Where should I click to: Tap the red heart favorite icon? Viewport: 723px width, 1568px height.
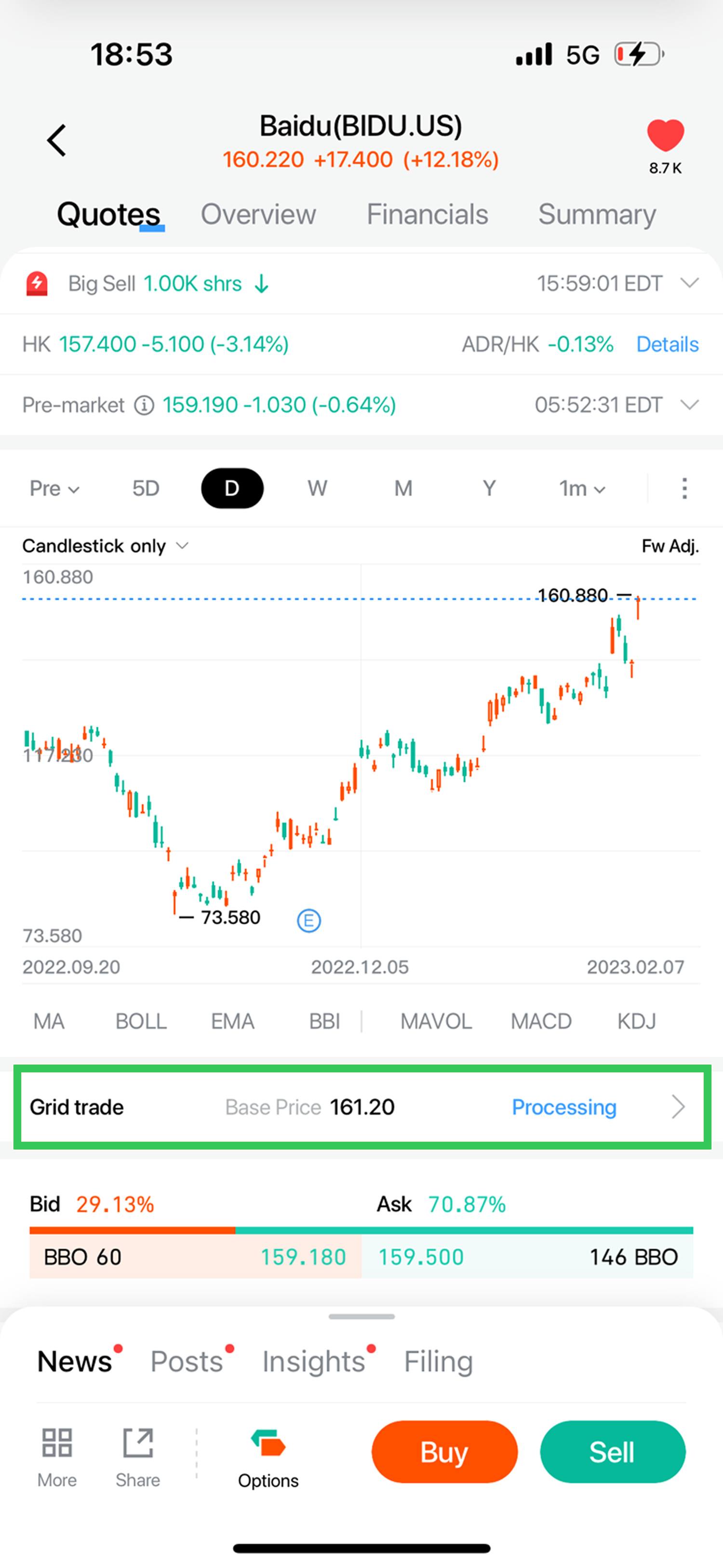(665, 135)
